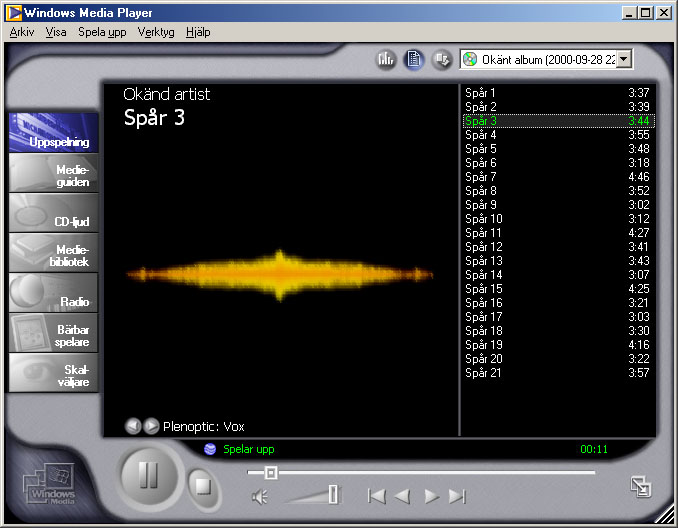The width and height of the screenshot is (678, 528).
Task: Open the Verktyg menu
Action: pos(156,32)
